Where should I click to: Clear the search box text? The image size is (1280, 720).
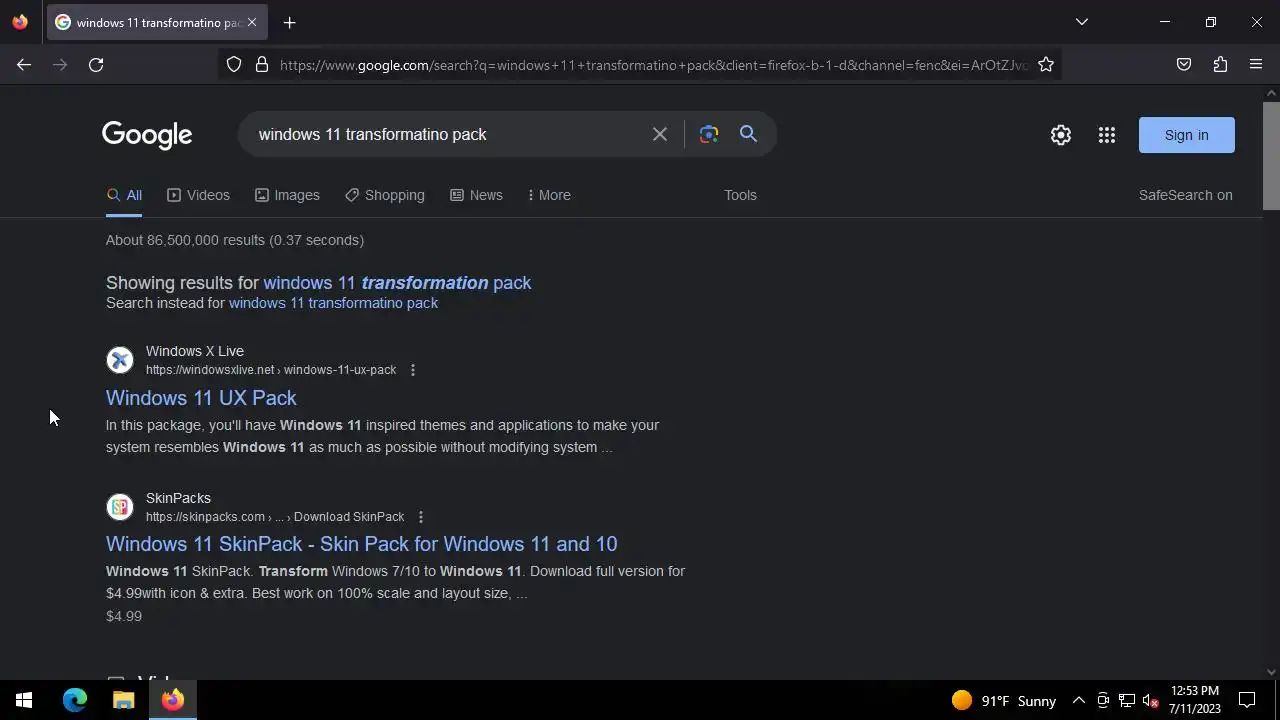click(x=660, y=134)
